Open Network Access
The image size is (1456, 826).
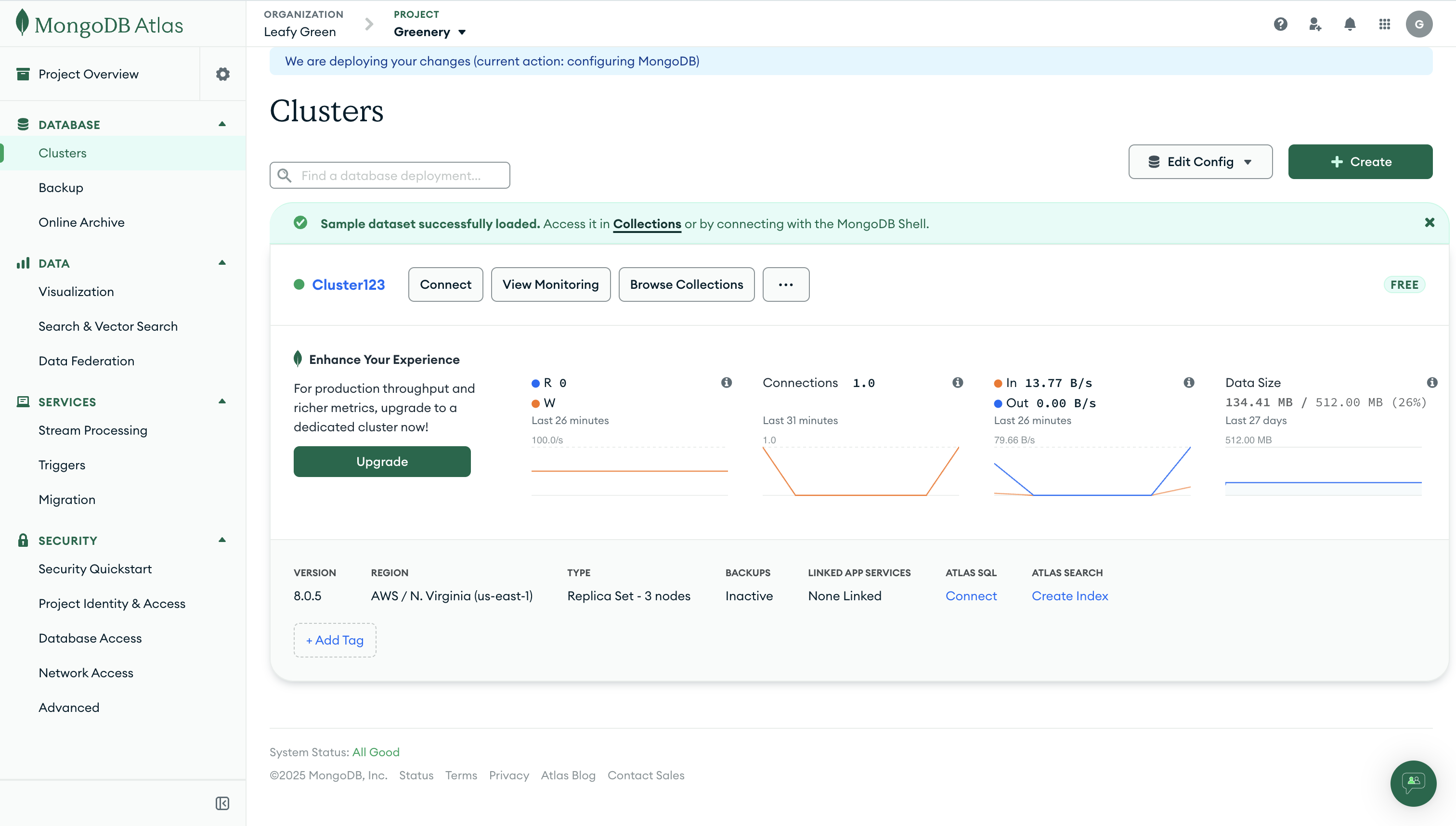pyautogui.click(x=86, y=673)
